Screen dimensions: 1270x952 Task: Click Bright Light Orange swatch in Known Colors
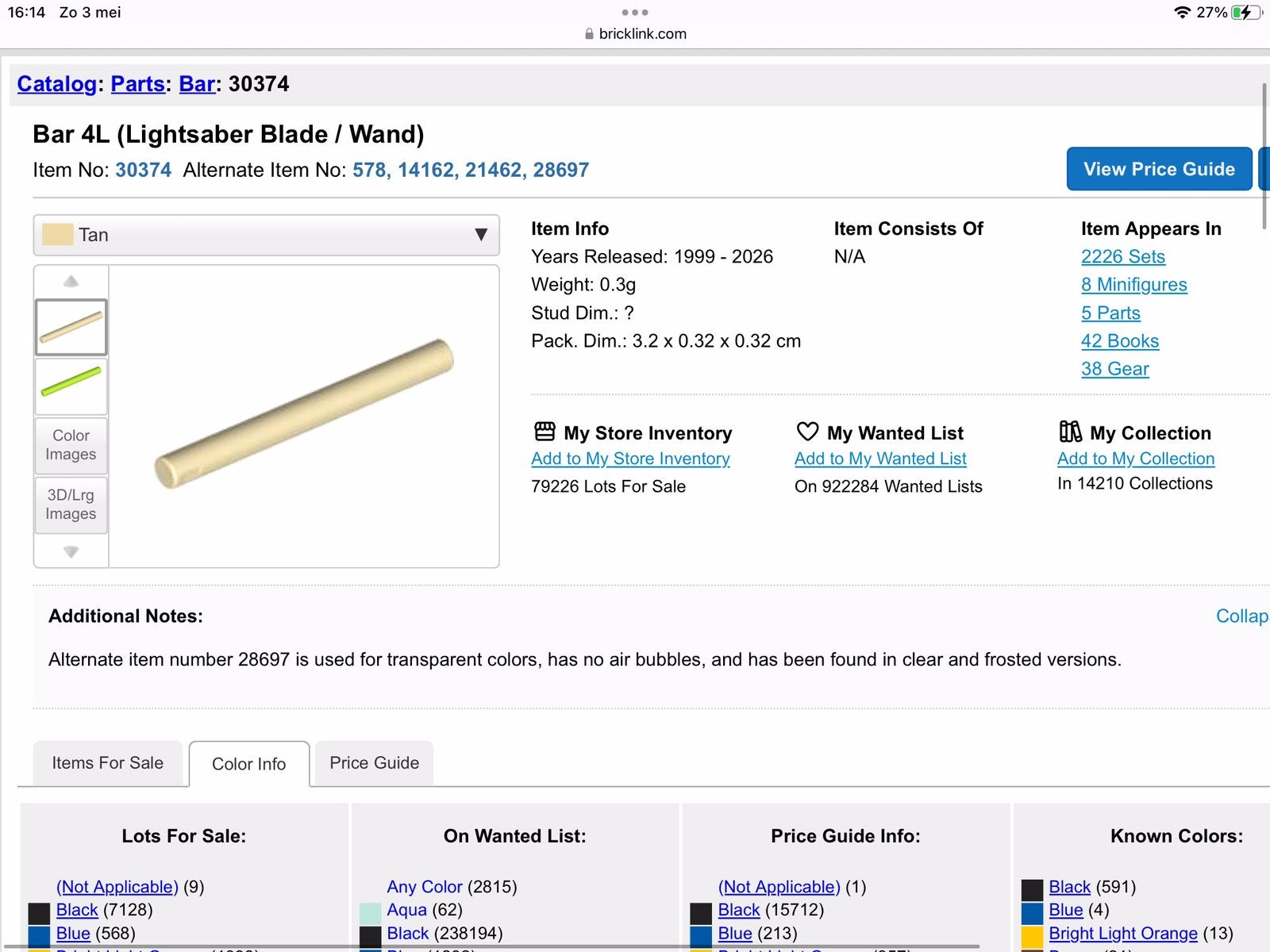[1032, 937]
